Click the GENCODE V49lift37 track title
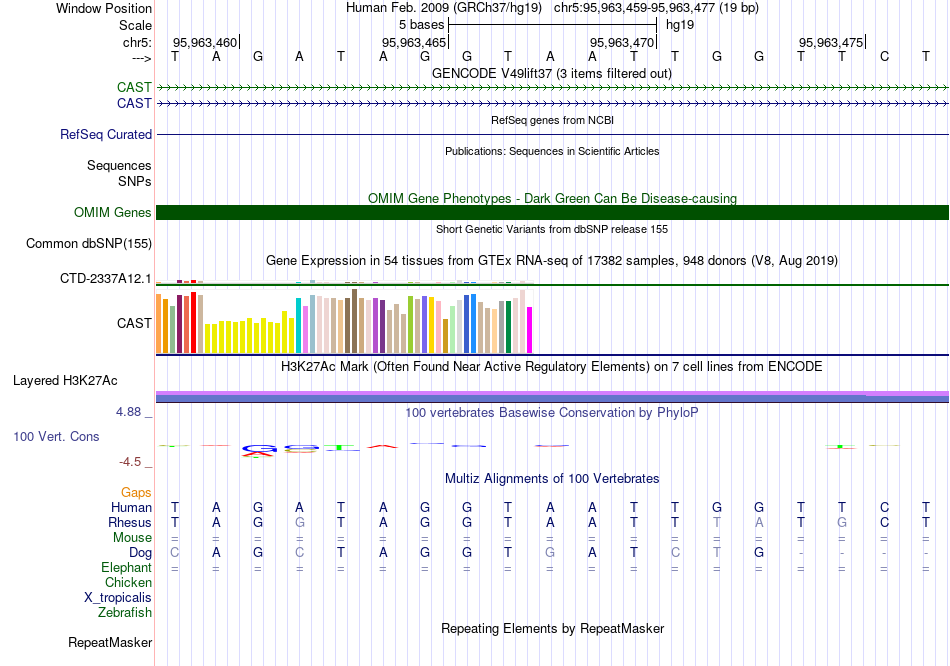 (x=552, y=73)
